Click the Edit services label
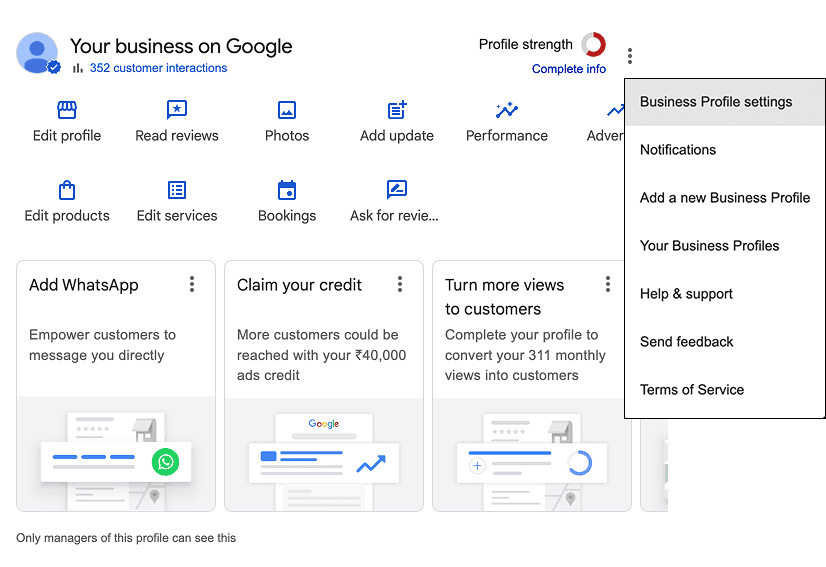Screen dimensions: 826x567 [177, 216]
